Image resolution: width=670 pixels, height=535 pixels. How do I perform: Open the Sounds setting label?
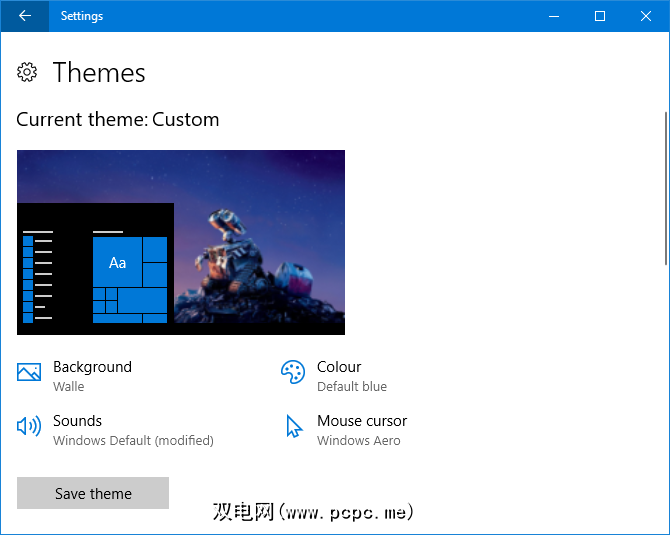(x=77, y=421)
